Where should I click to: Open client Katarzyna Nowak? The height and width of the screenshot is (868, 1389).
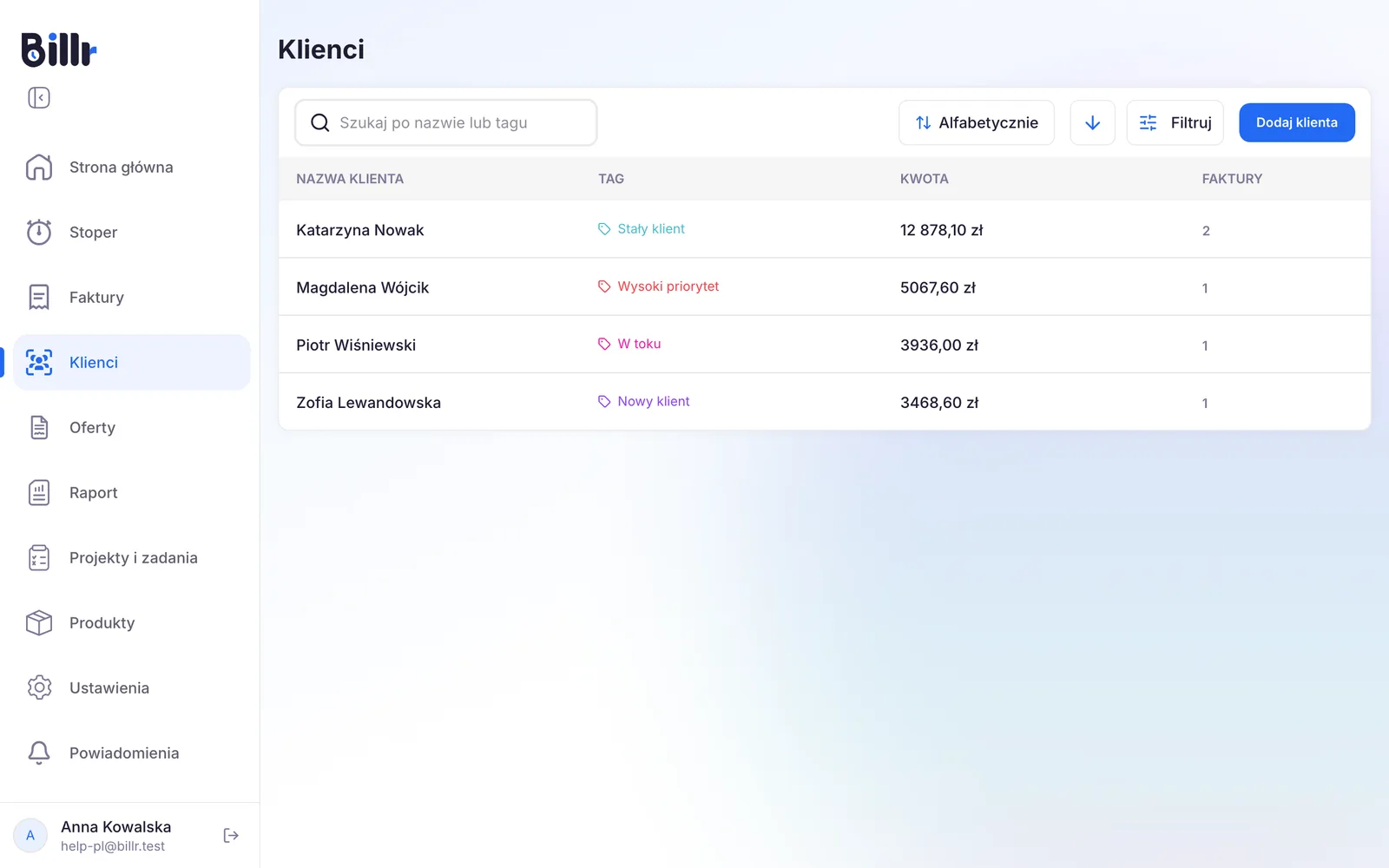(x=360, y=230)
